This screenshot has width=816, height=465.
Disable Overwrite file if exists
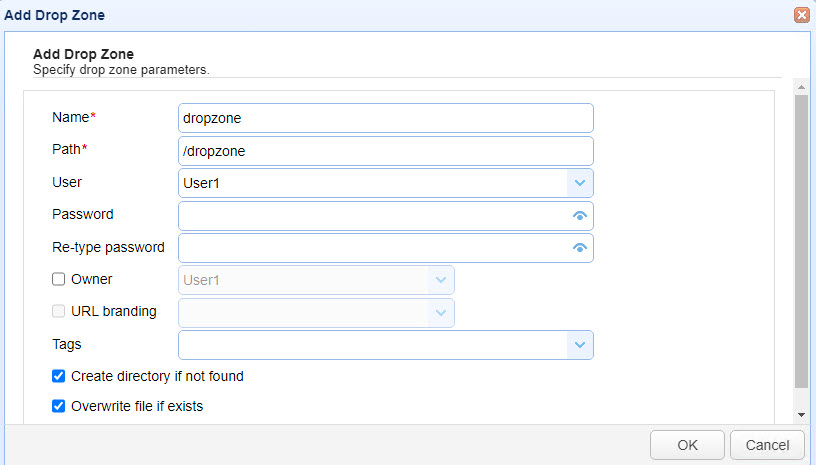(58, 407)
